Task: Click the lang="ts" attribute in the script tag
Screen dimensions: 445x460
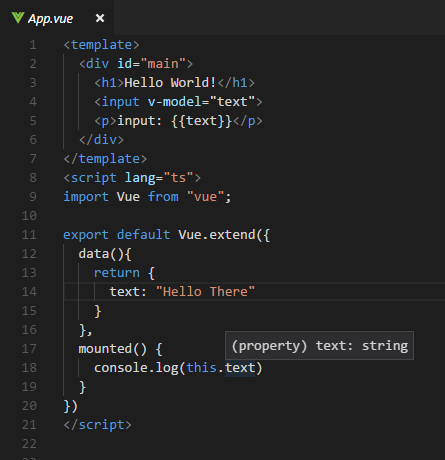Action: [159, 178]
